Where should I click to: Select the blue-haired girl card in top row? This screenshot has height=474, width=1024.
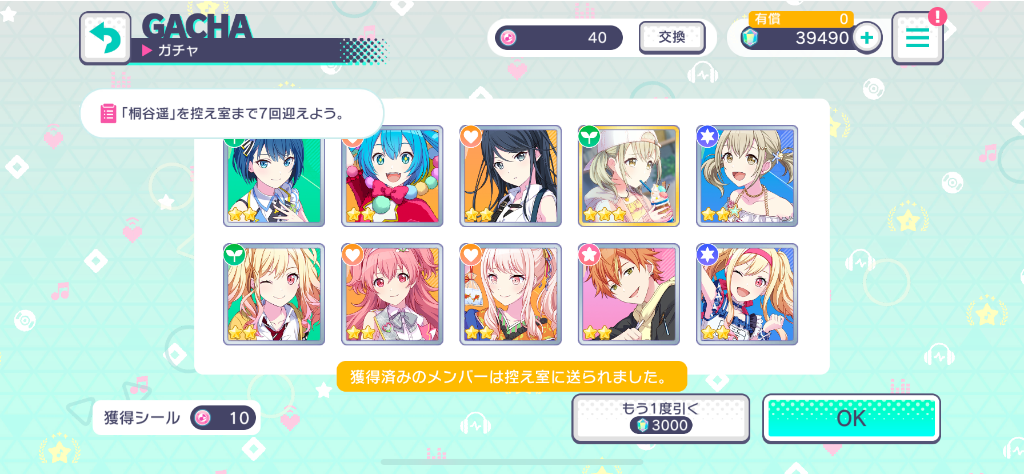[274, 176]
